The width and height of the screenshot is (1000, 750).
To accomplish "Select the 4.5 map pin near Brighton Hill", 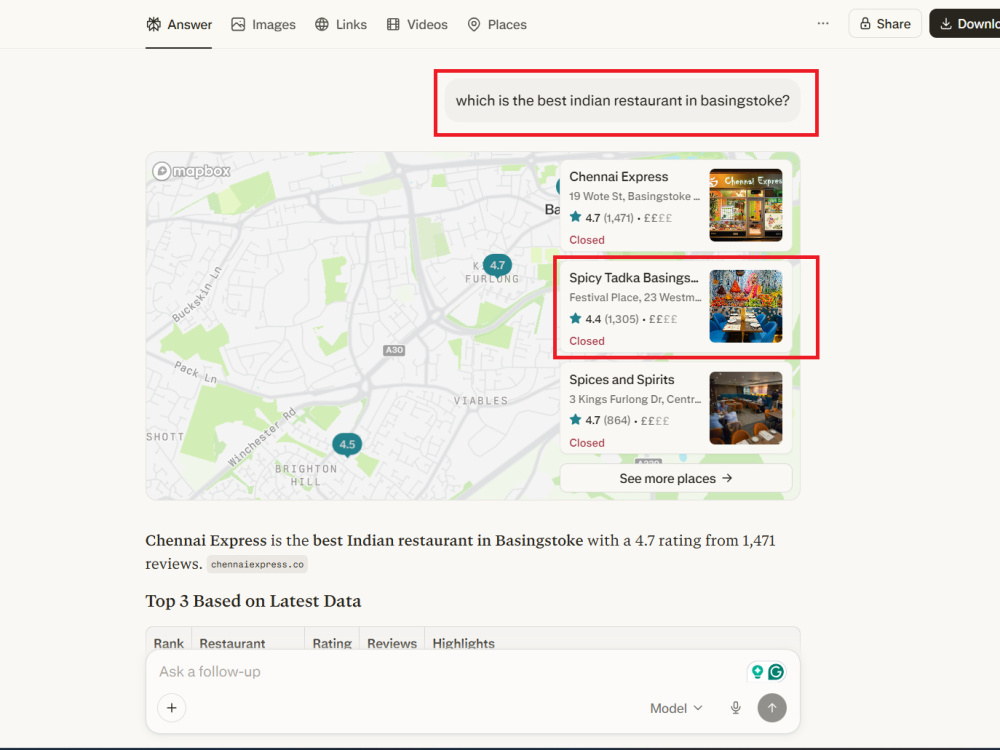I will (x=347, y=445).
